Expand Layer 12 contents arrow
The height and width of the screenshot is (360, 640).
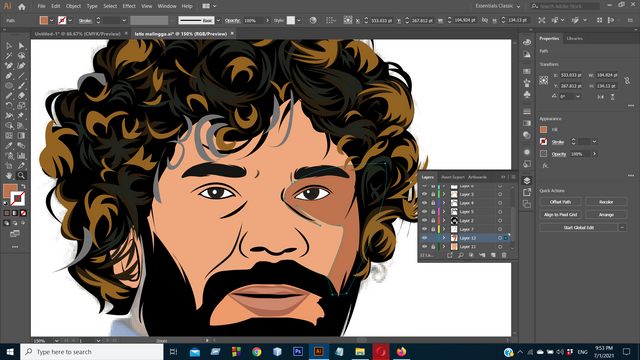coord(444,238)
